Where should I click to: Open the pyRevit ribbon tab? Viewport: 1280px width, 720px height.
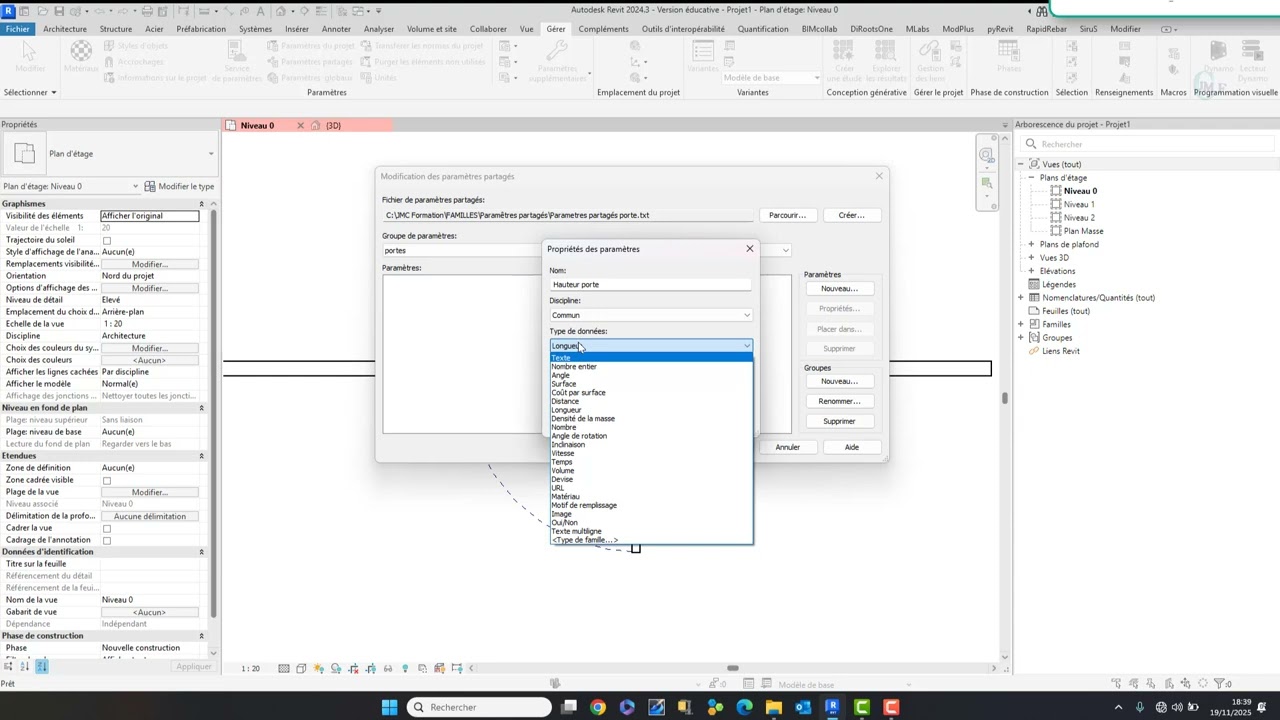[1000, 29]
